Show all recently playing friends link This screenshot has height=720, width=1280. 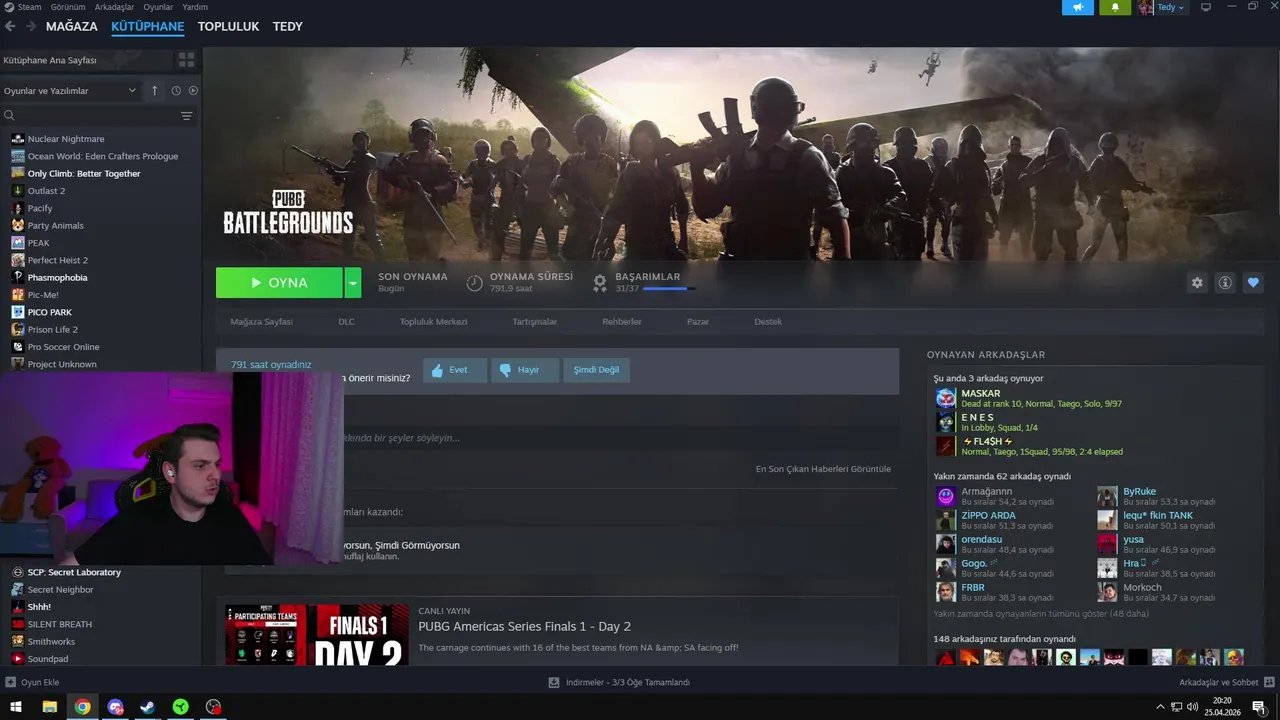click(1041, 614)
